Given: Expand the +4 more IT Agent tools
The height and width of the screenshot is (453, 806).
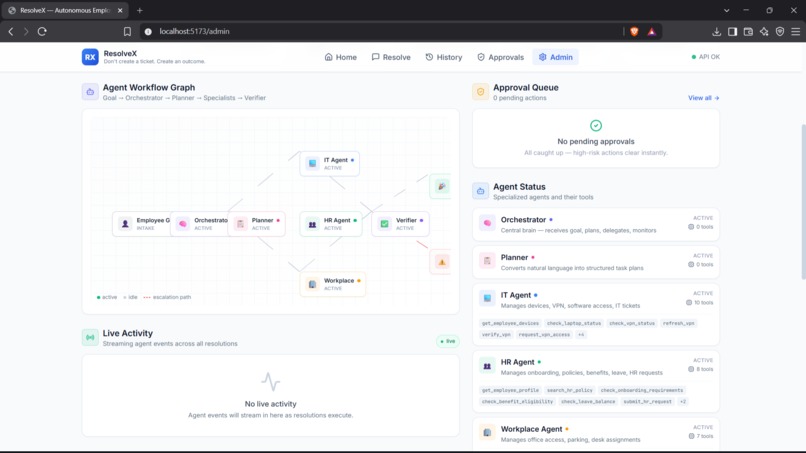Looking at the screenshot, I should pyautogui.click(x=581, y=335).
